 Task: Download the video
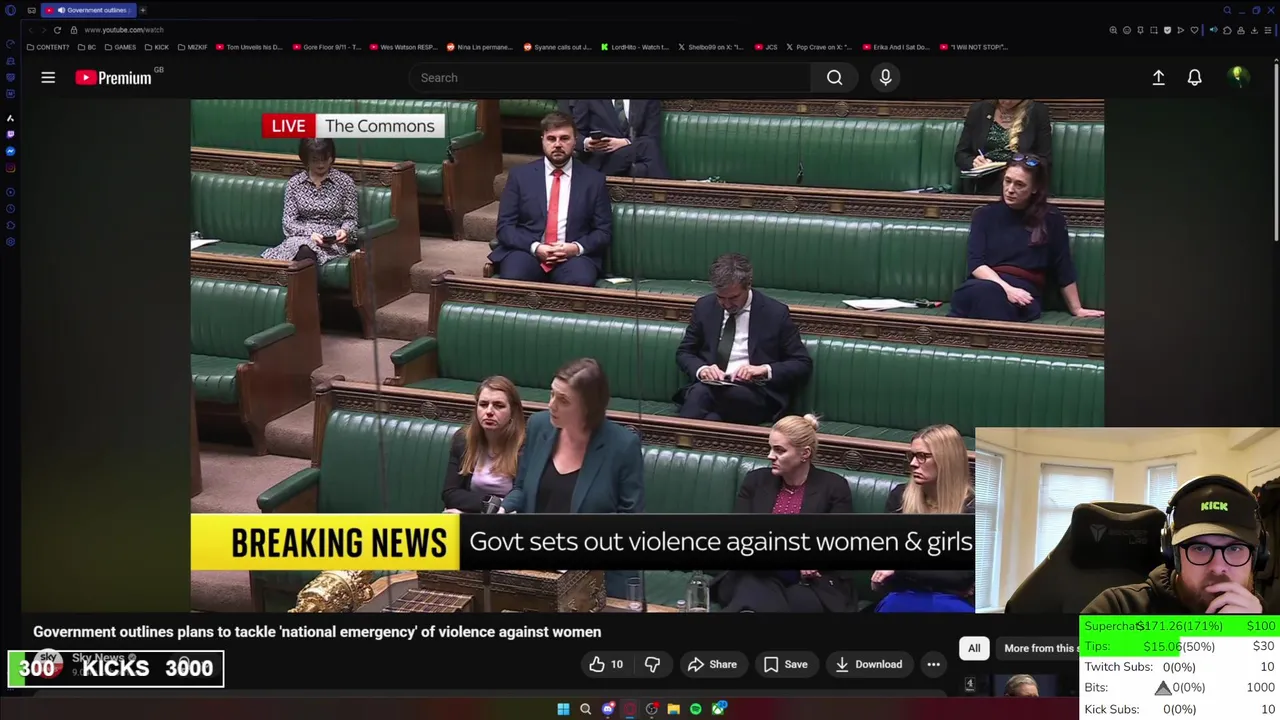[x=868, y=664]
